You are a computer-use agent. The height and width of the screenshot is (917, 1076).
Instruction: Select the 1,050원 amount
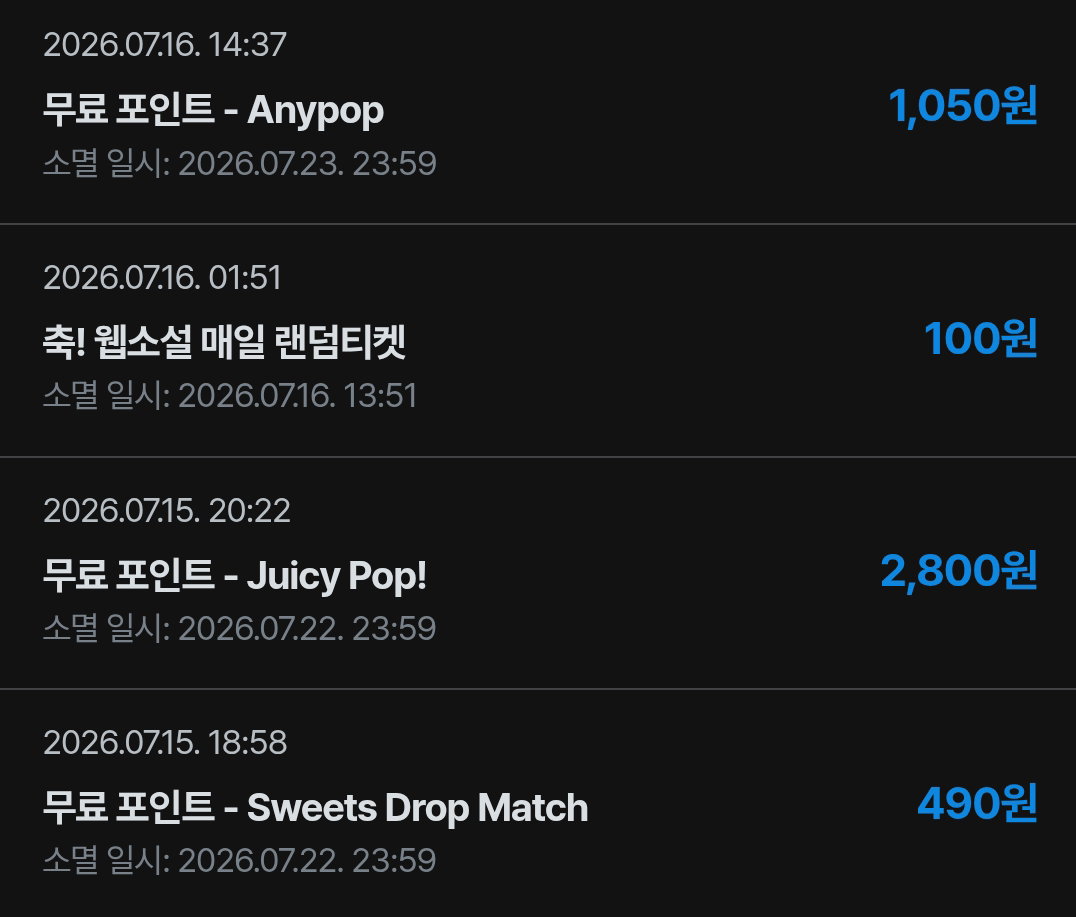(962, 106)
